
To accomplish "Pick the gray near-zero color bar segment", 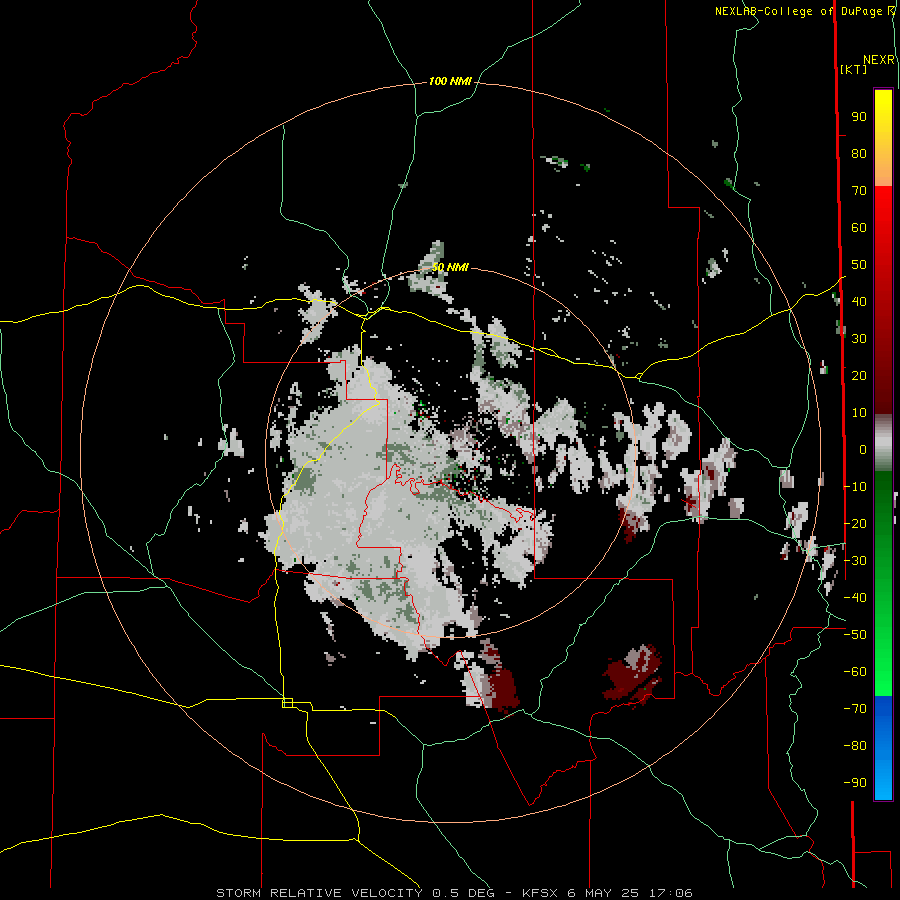I will (x=883, y=442).
